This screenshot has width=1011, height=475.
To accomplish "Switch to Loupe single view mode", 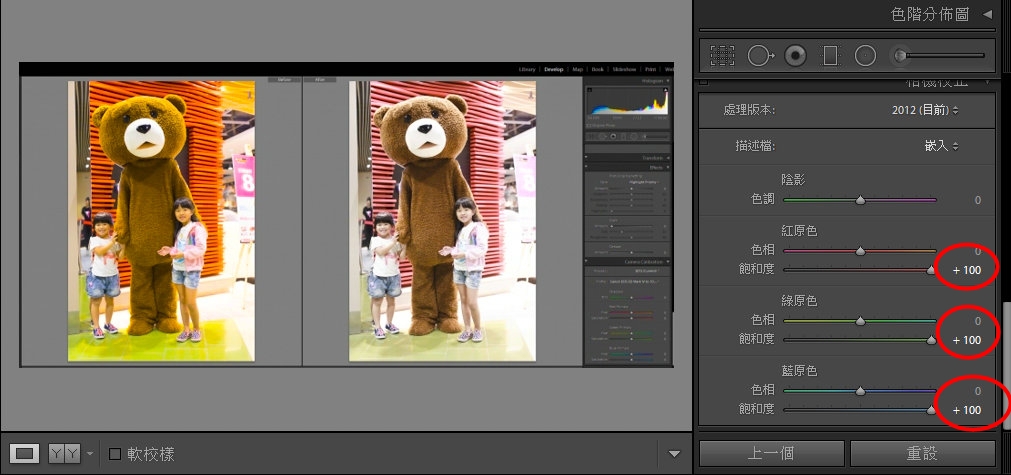I will click(x=26, y=454).
